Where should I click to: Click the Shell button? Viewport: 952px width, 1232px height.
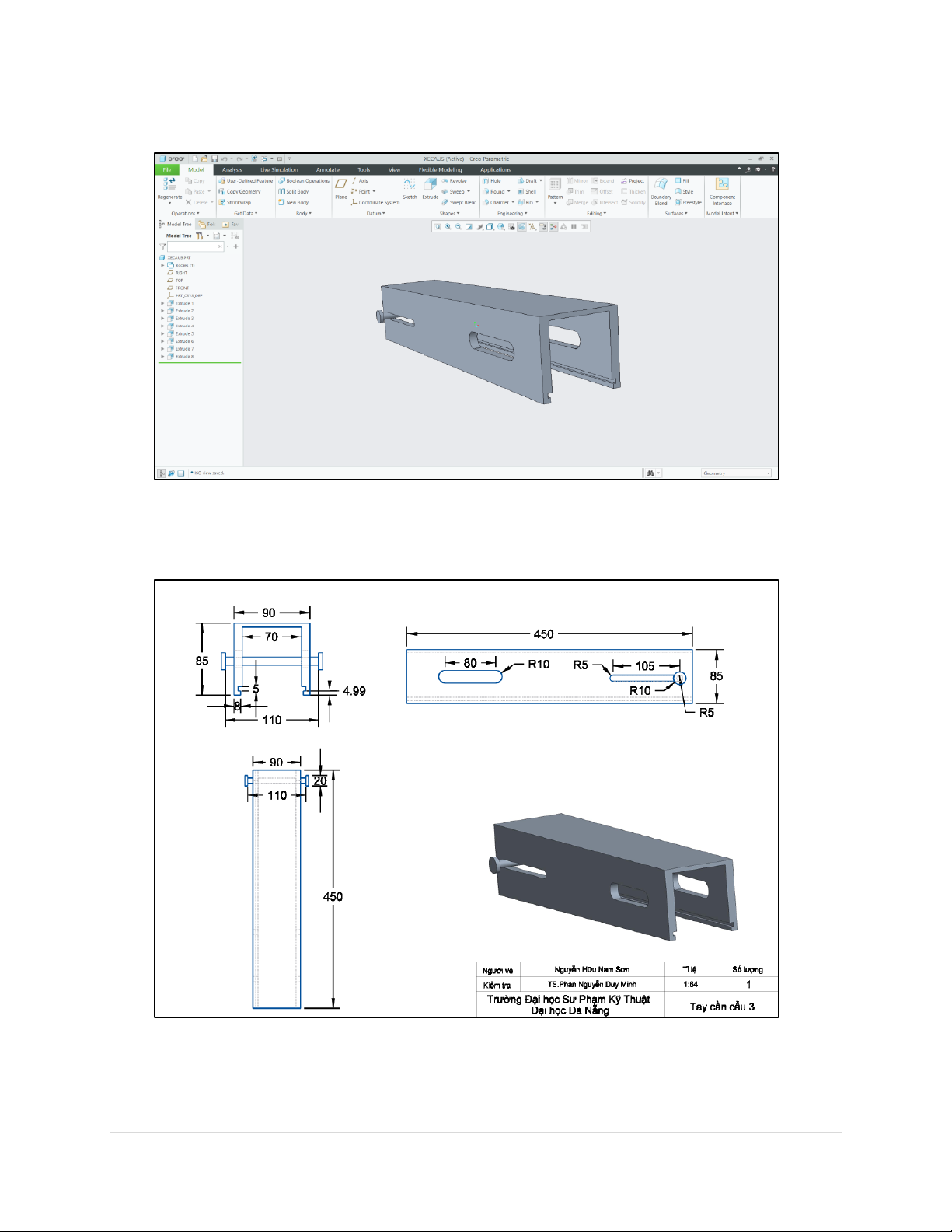(527, 191)
